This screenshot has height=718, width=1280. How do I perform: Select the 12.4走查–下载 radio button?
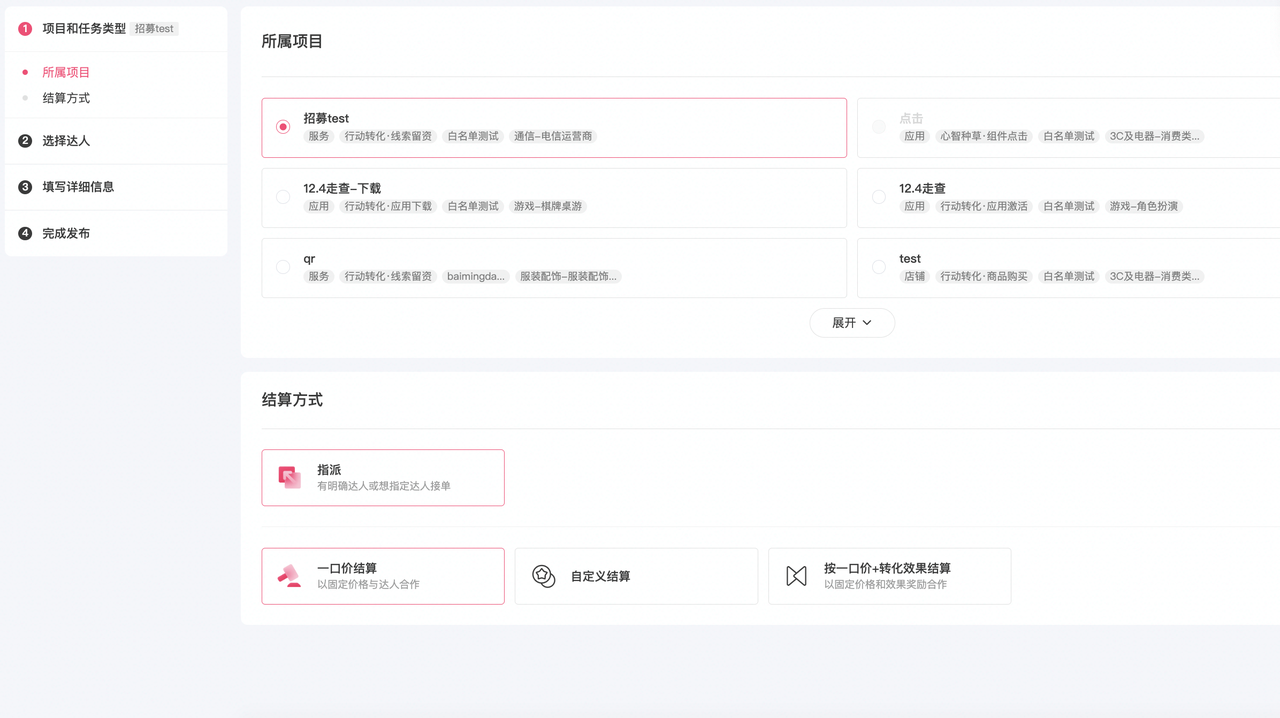283,197
